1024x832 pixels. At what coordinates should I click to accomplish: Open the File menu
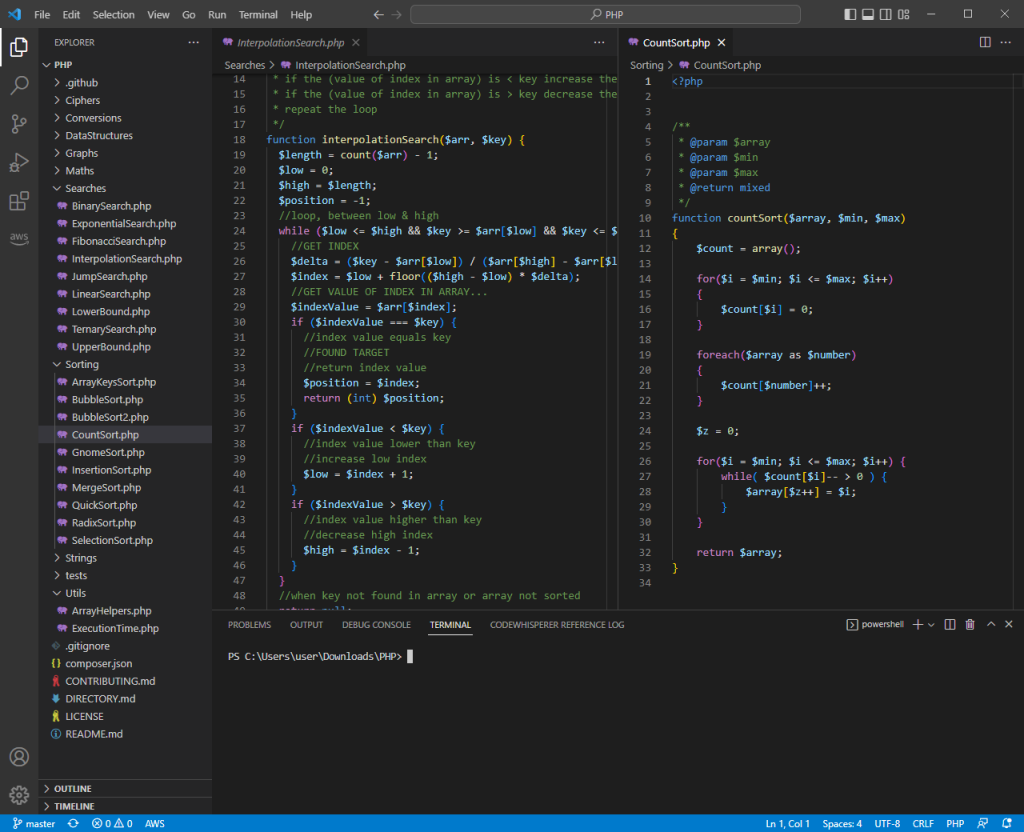[x=42, y=14]
